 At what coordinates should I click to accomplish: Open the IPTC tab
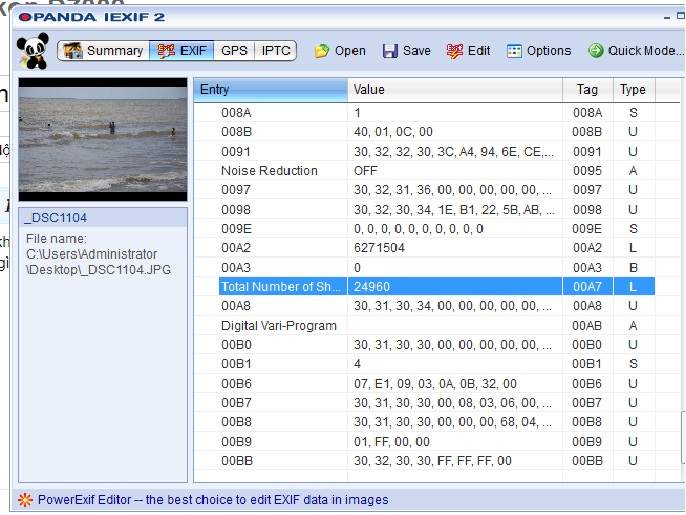276,51
